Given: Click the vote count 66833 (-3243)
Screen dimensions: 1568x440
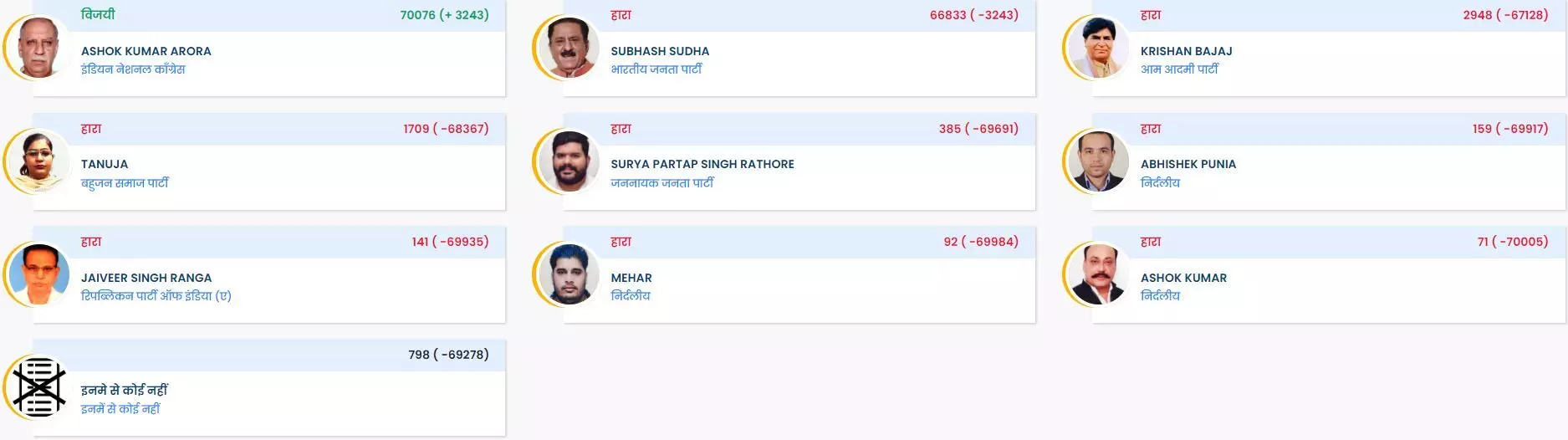Looking at the screenshot, I should coord(974,15).
